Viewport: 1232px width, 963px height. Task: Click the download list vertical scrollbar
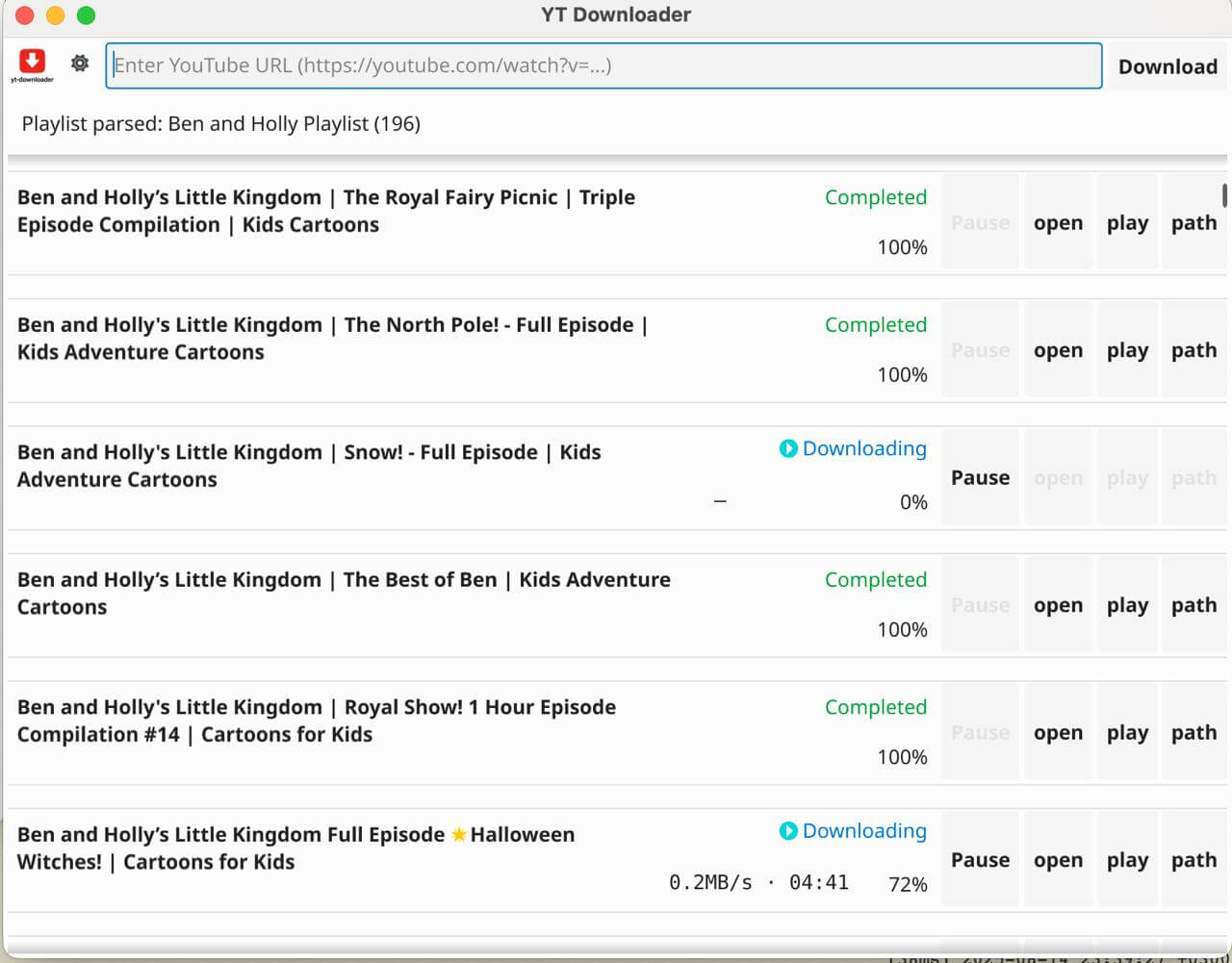pyautogui.click(x=1224, y=195)
